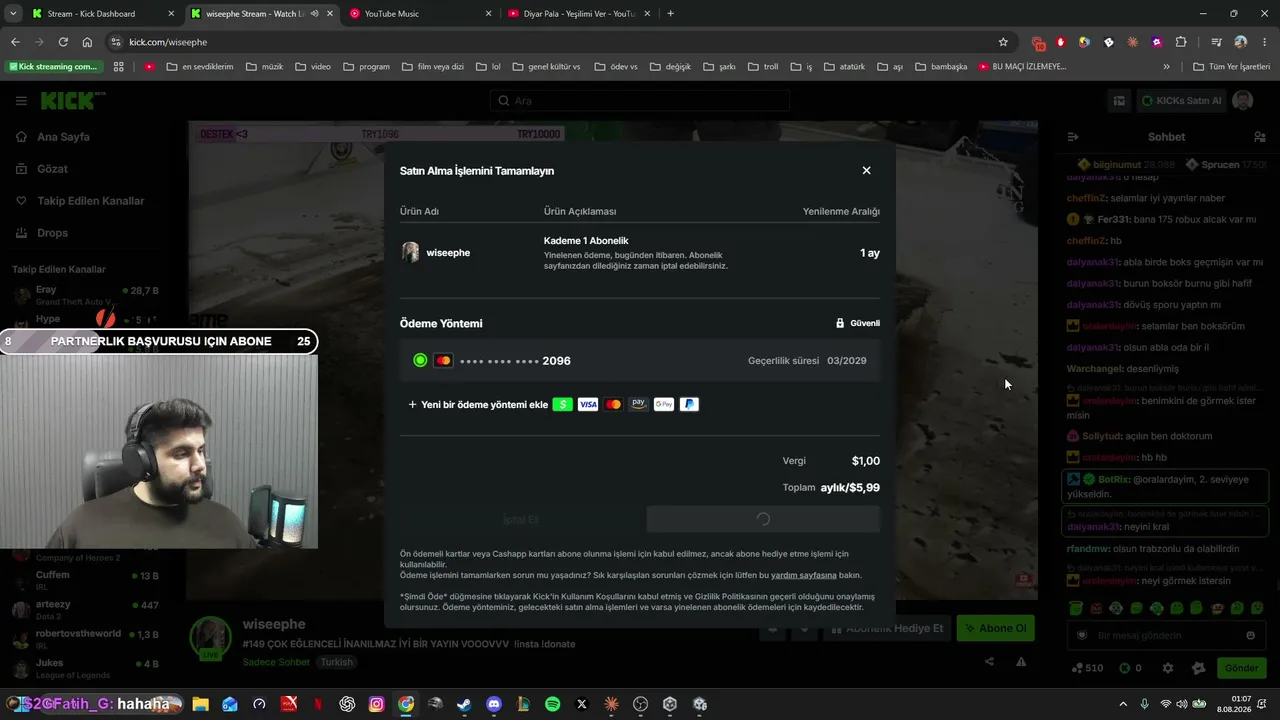Expand the browser tab search dropdown
This screenshot has height=720, width=1280.
[x=13, y=14]
